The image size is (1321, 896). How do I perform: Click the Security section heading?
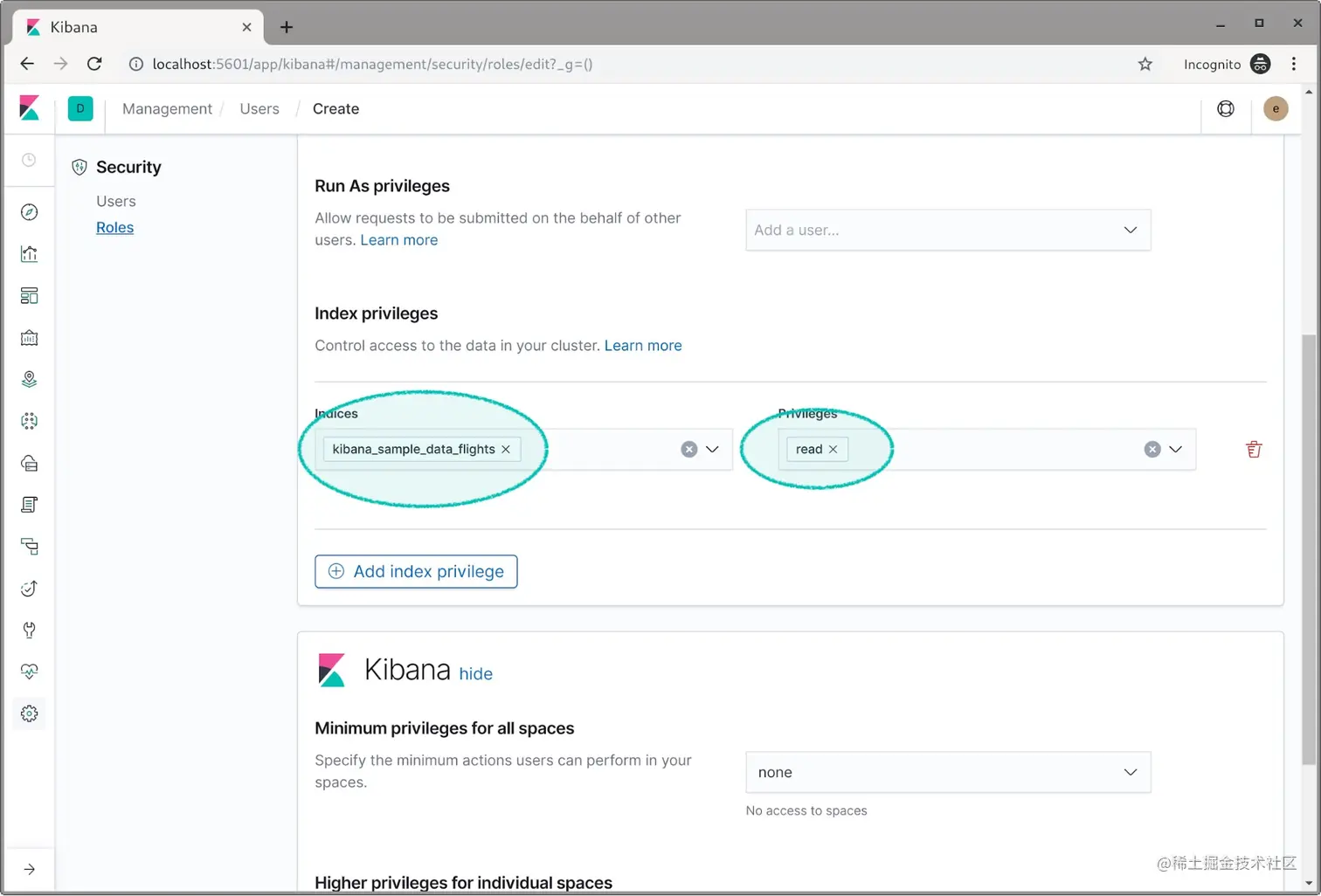click(x=128, y=167)
